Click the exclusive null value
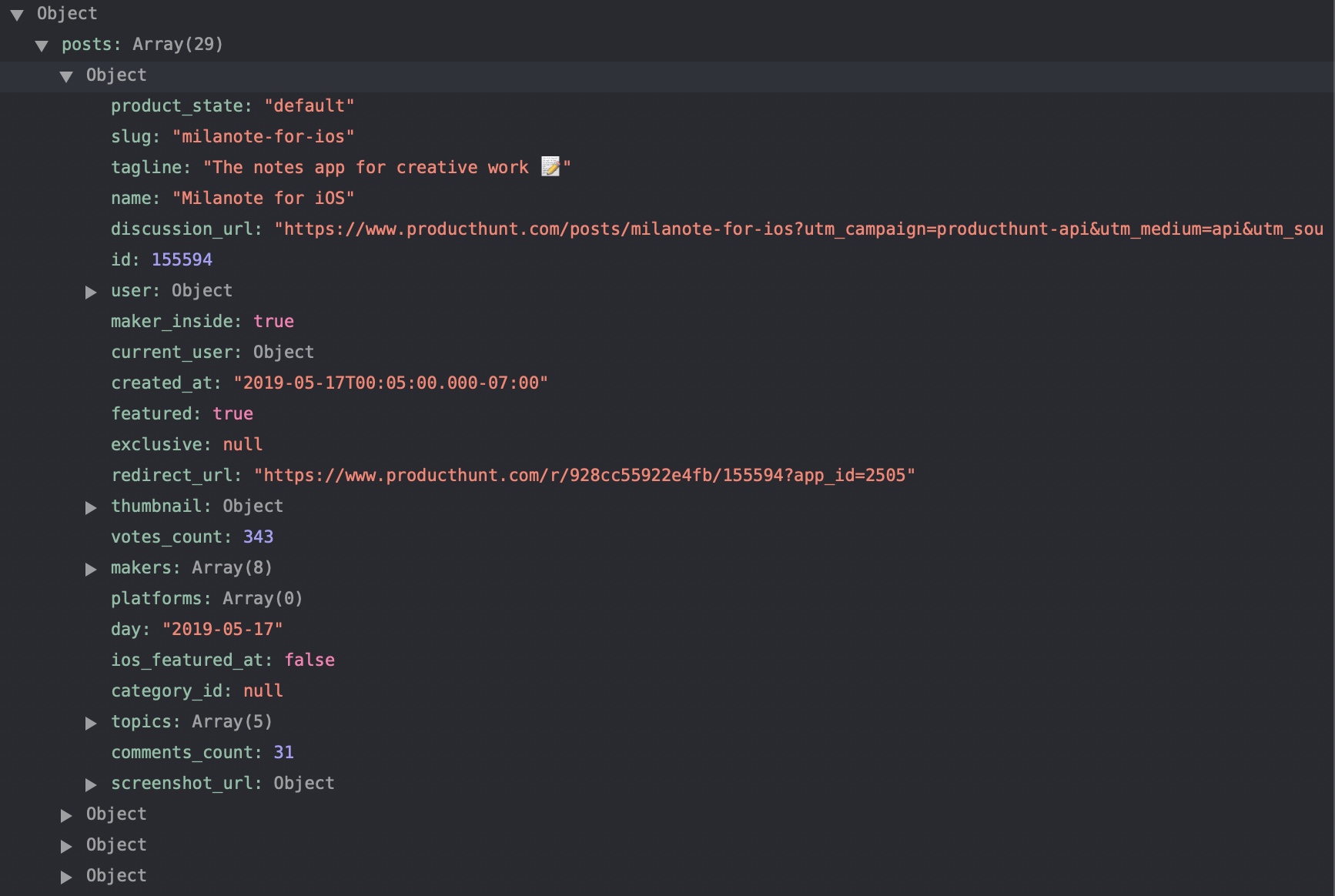 coord(243,444)
